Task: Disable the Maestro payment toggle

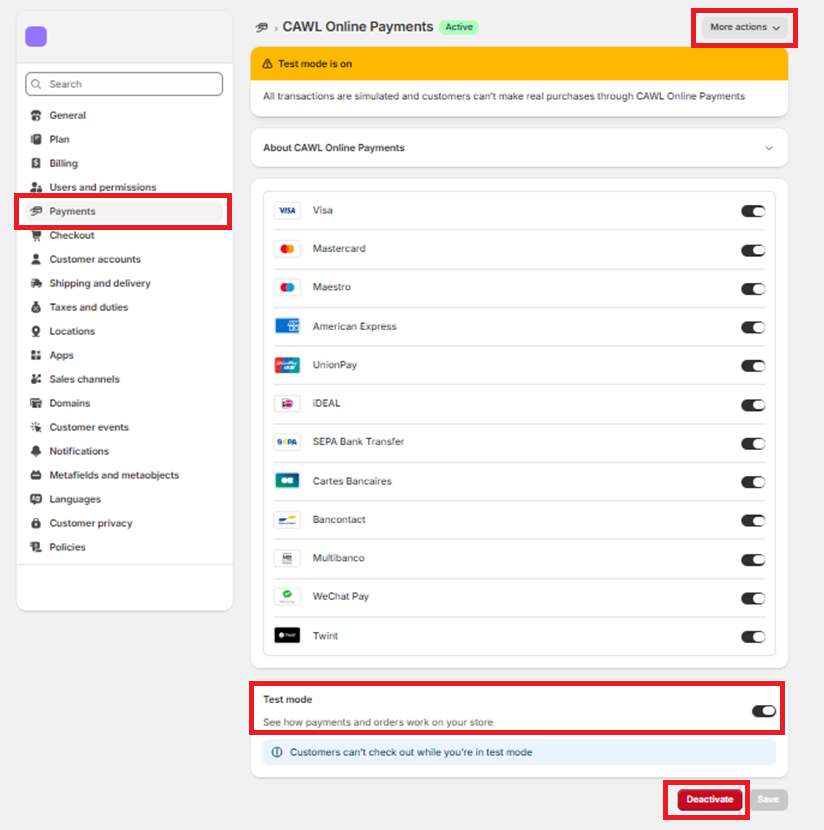Action: point(753,288)
